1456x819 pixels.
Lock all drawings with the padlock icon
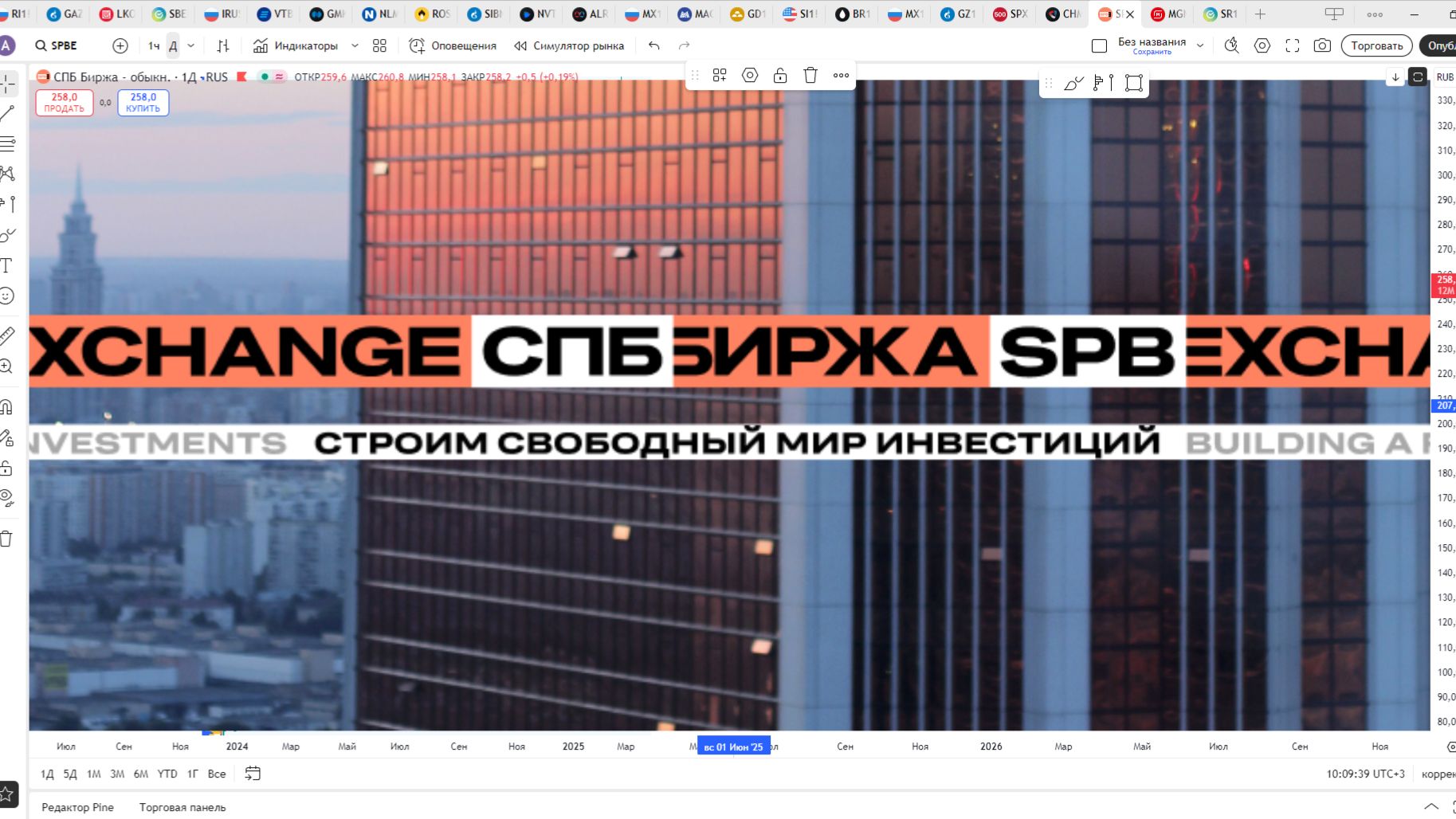tap(8, 468)
